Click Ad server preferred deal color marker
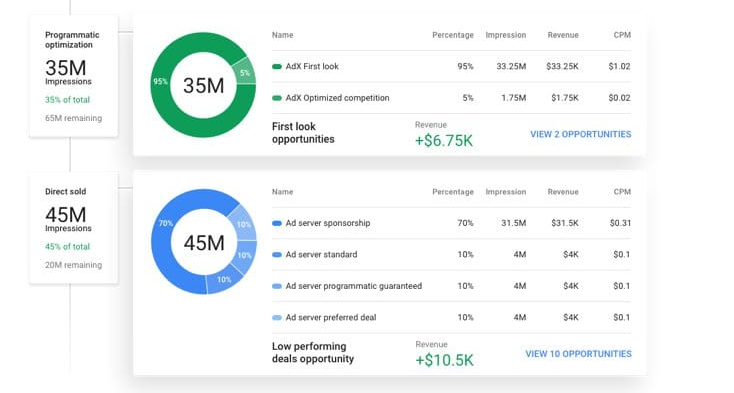734x393 pixels. (x=277, y=317)
